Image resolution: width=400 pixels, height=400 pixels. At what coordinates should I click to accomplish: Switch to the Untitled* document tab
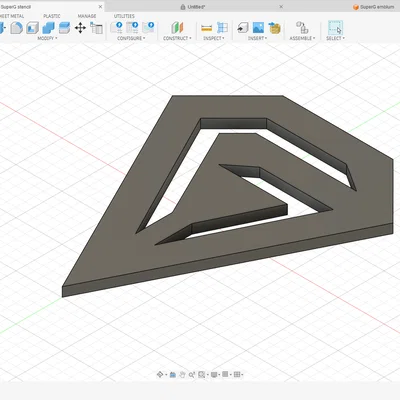(196, 7)
